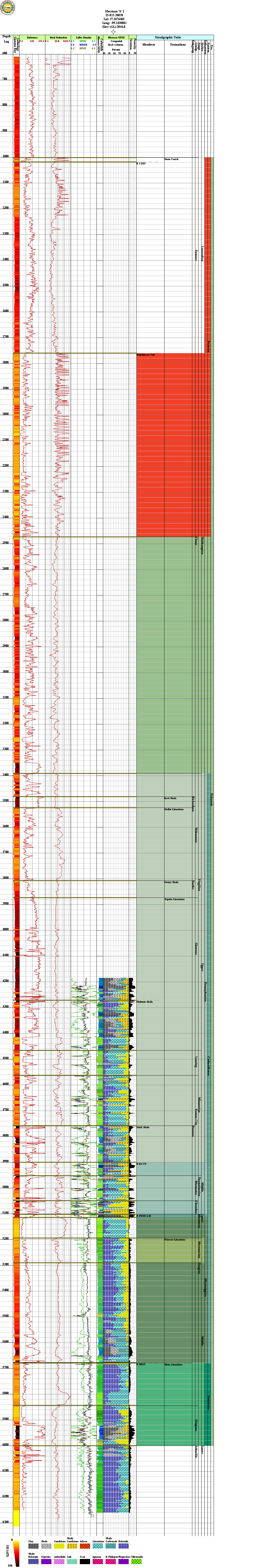Click the GR curve label
The height and width of the screenshot is (1568, 278).
[x=32, y=41]
